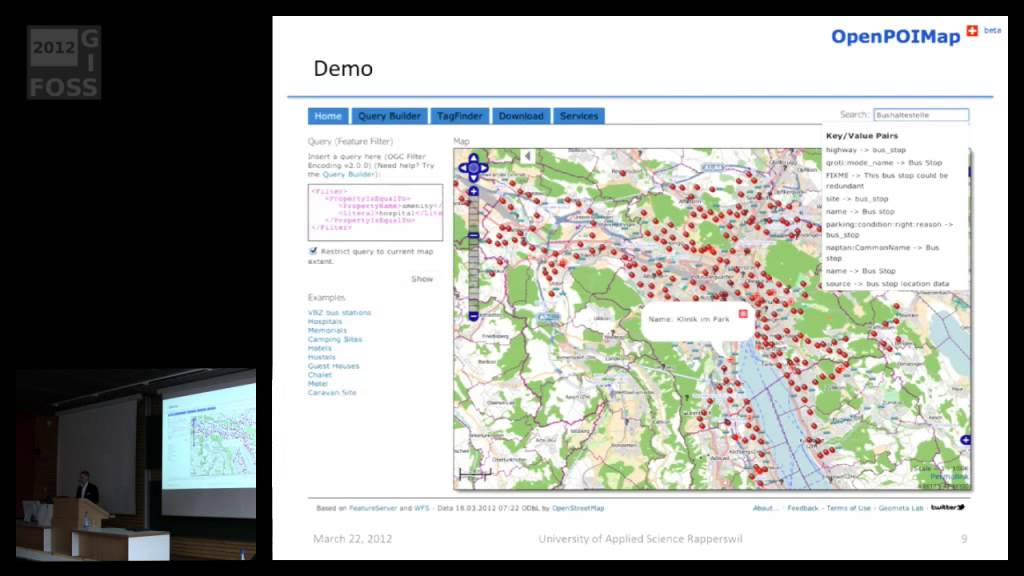The width and height of the screenshot is (1024, 576).
Task: Select parking:condition:right:reason suggestion
Action: click(889, 229)
